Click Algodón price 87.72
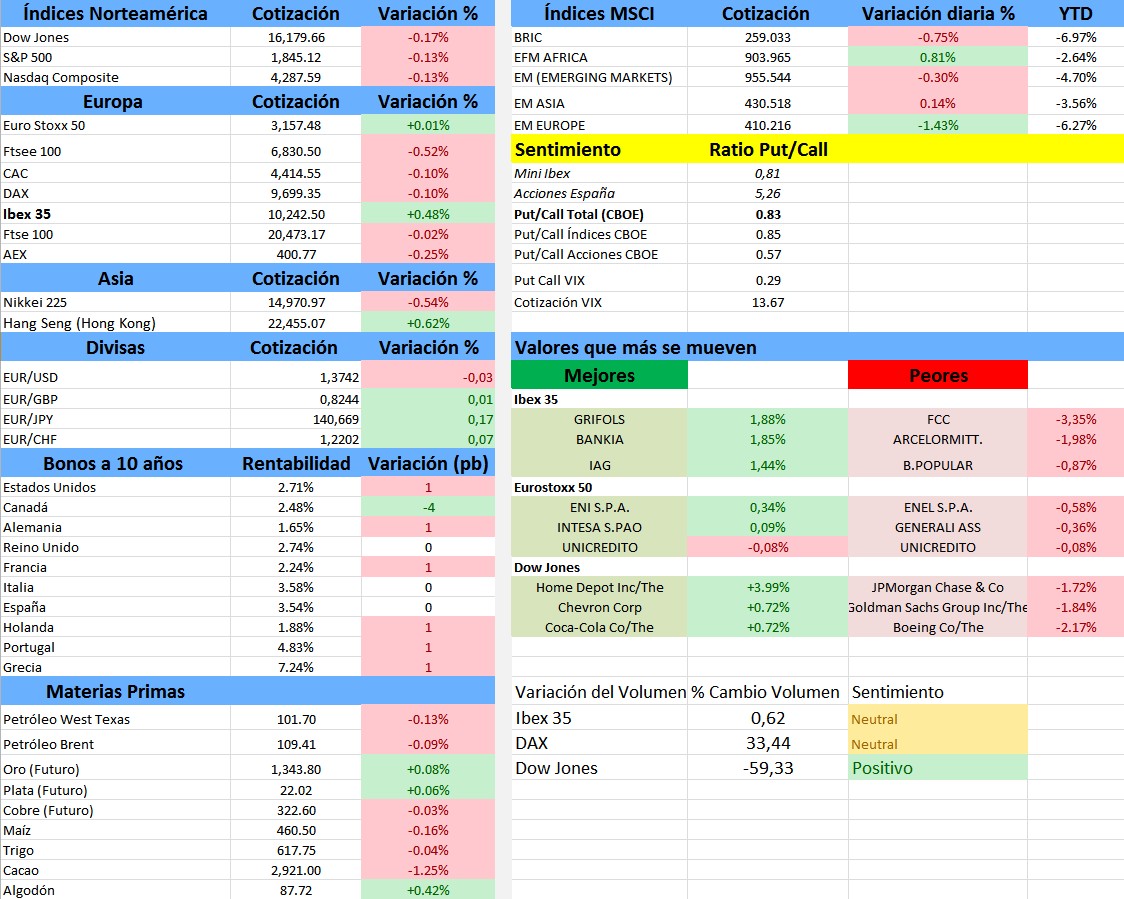The image size is (1124, 899). 296,890
